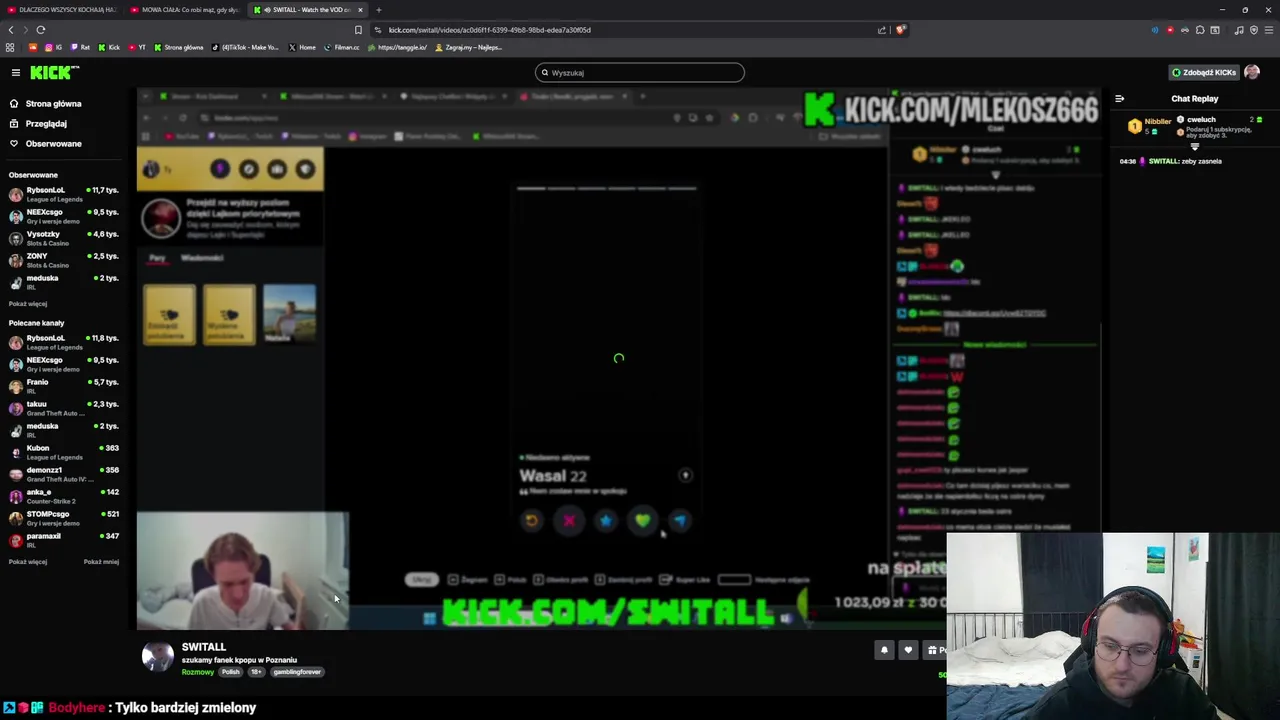
Task: Open the Brave Shields icon
Action: click(900, 30)
